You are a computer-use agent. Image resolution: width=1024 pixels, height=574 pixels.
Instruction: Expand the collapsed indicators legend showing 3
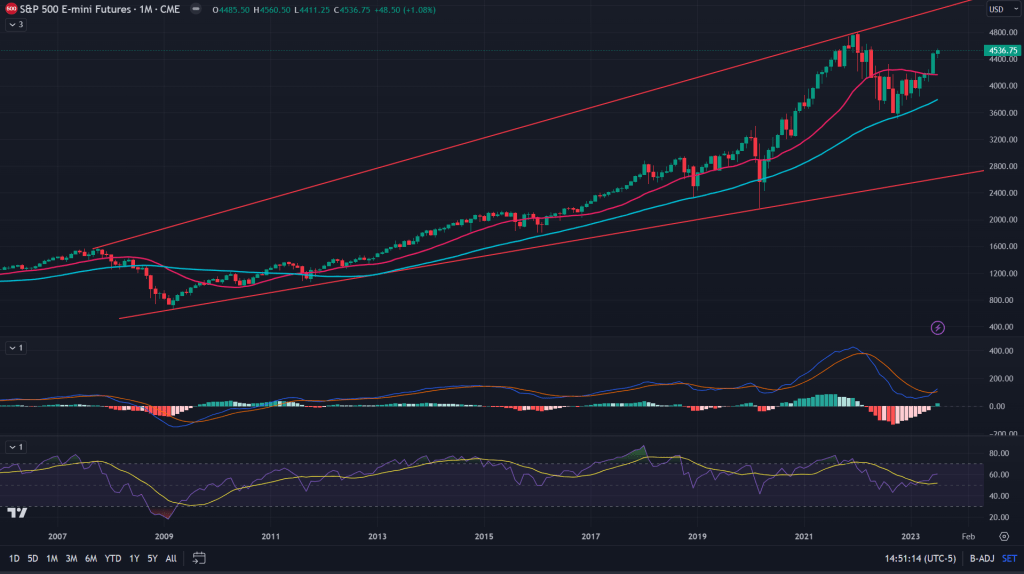15,24
